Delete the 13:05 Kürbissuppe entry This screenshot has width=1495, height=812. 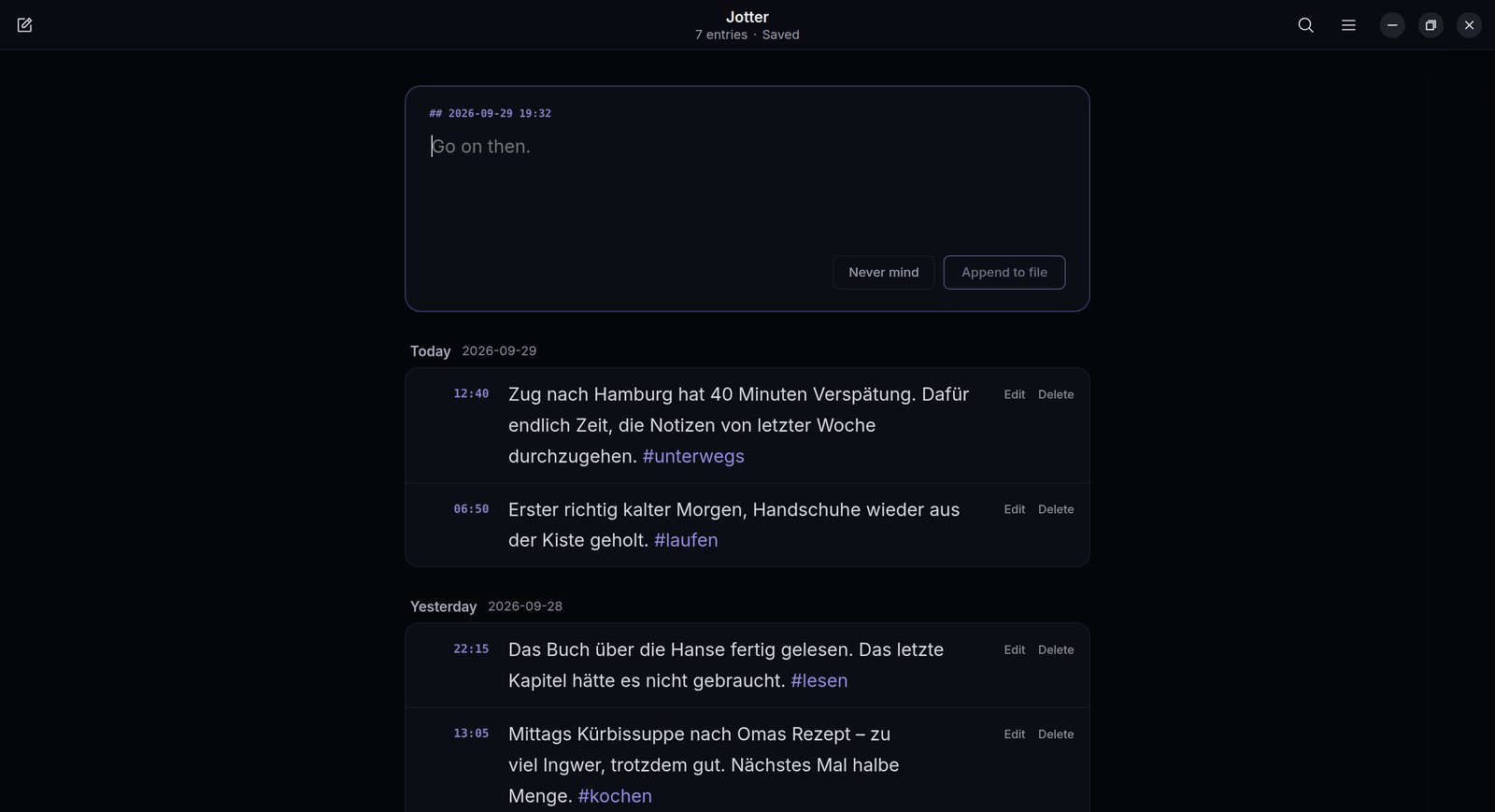click(1056, 734)
